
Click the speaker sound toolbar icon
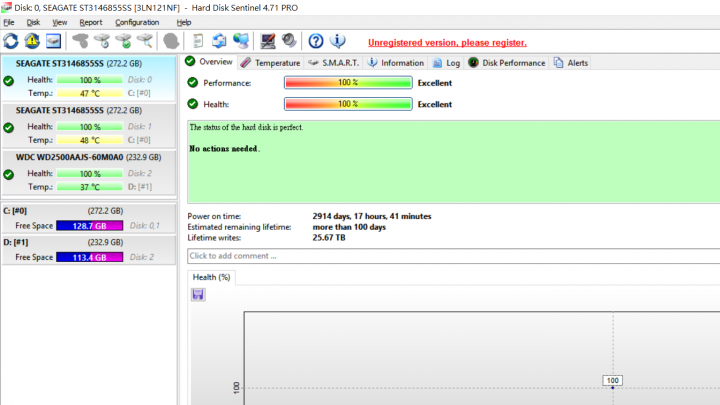[x=289, y=41]
